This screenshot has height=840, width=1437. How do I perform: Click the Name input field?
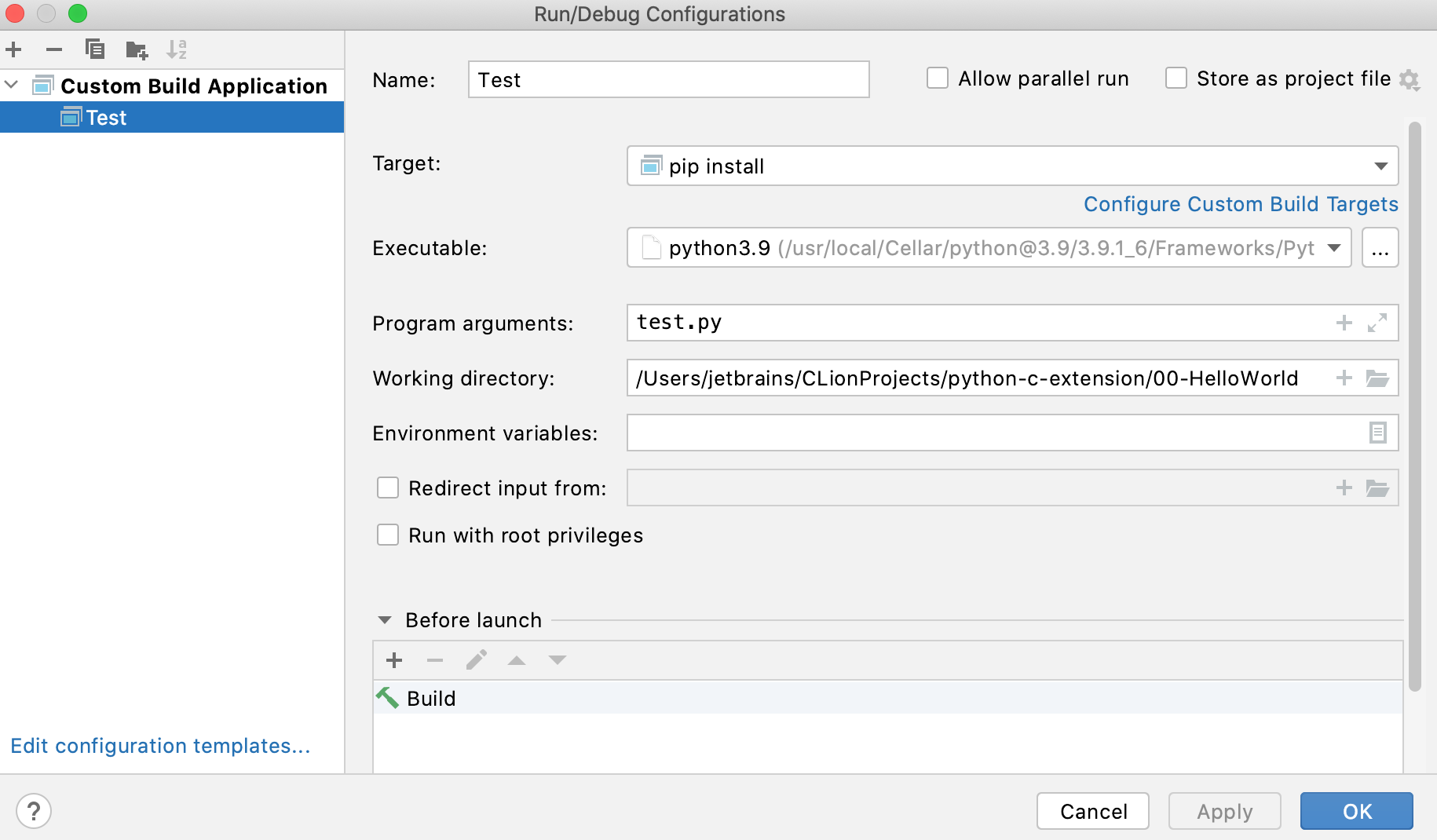pyautogui.click(x=667, y=79)
